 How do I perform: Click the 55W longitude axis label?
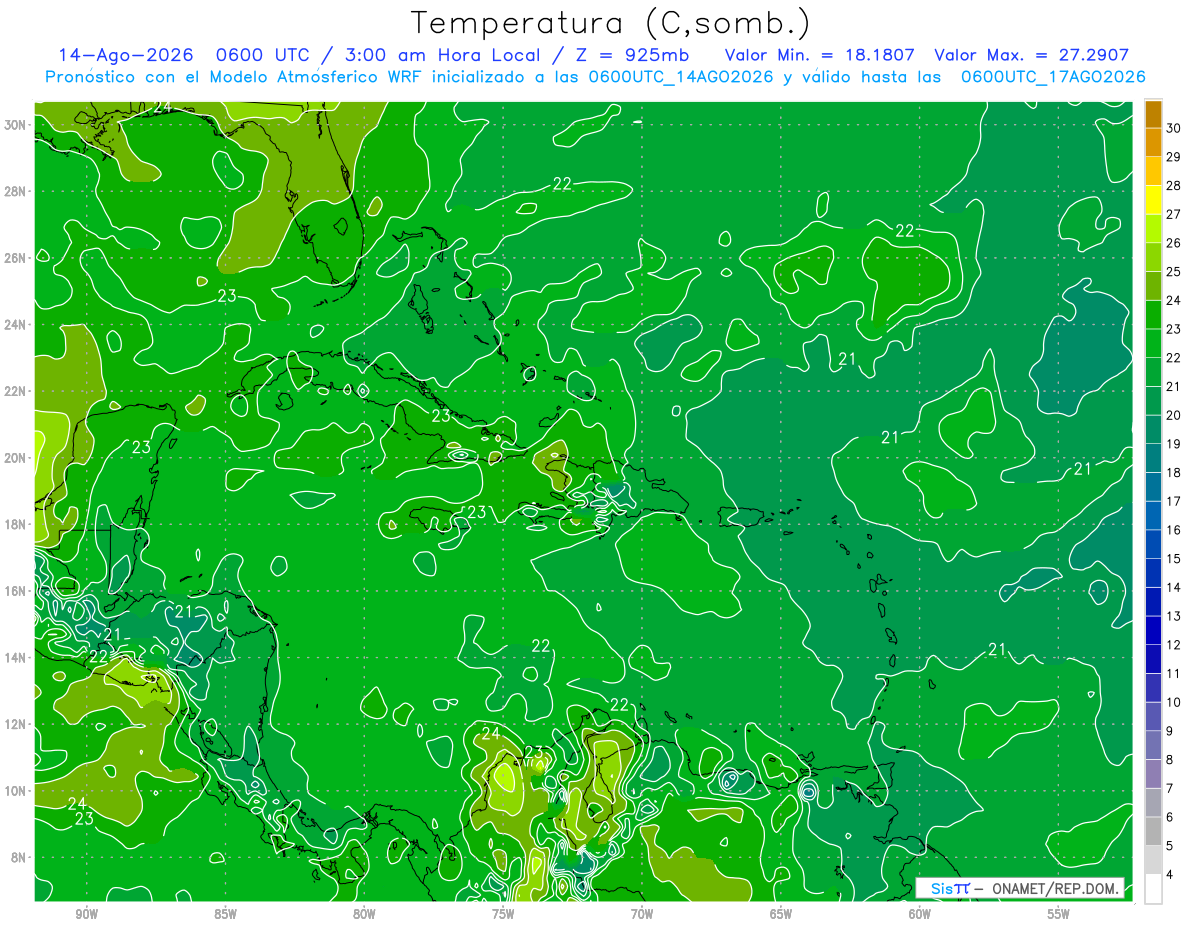click(x=1059, y=914)
